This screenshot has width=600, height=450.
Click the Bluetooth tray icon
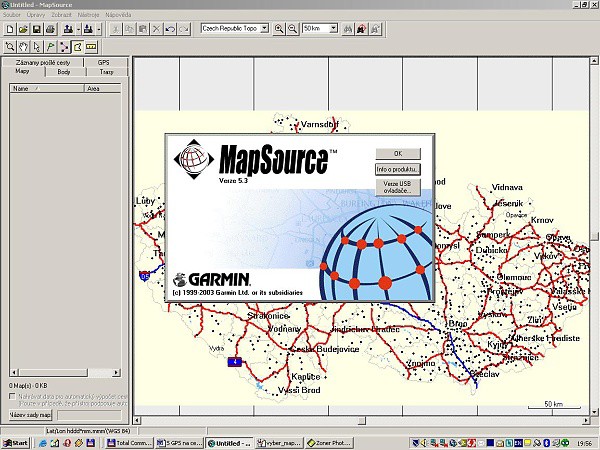[x=547, y=443]
